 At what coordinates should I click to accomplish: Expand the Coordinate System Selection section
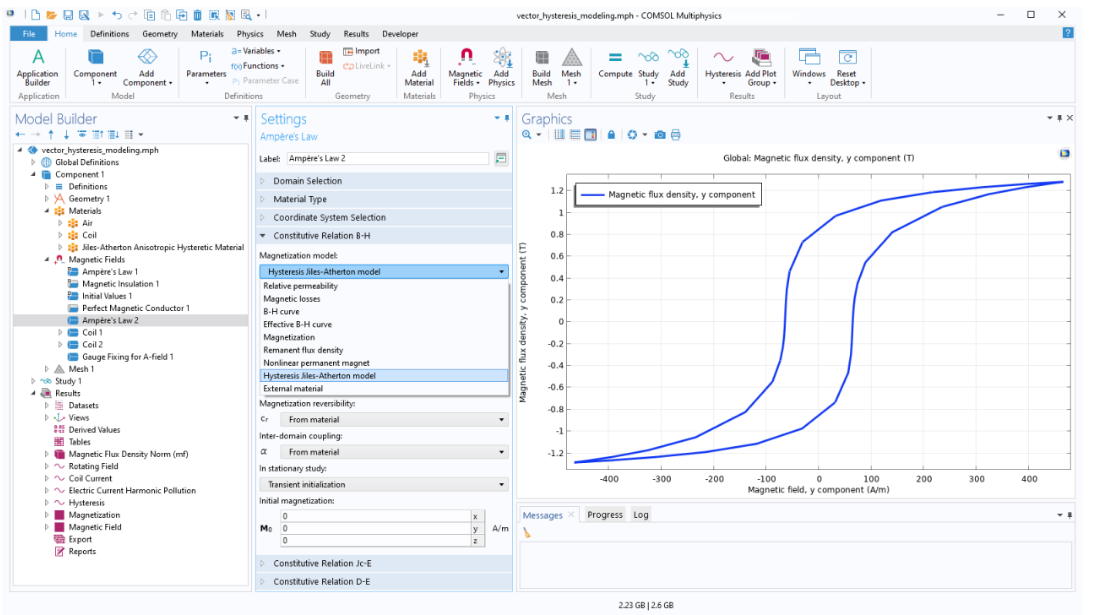coord(384,218)
